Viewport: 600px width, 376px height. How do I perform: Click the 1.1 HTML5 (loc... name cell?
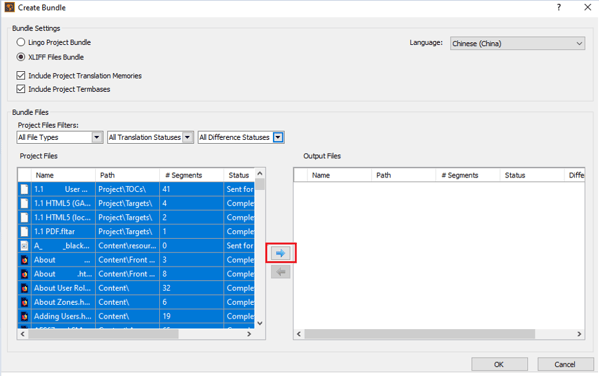(63, 217)
